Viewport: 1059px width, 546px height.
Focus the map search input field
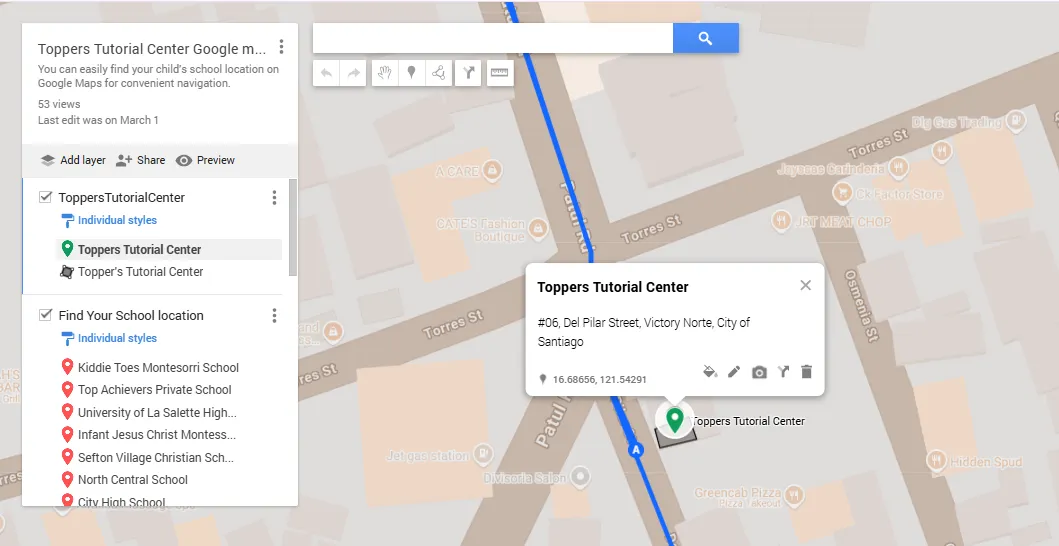pos(492,39)
